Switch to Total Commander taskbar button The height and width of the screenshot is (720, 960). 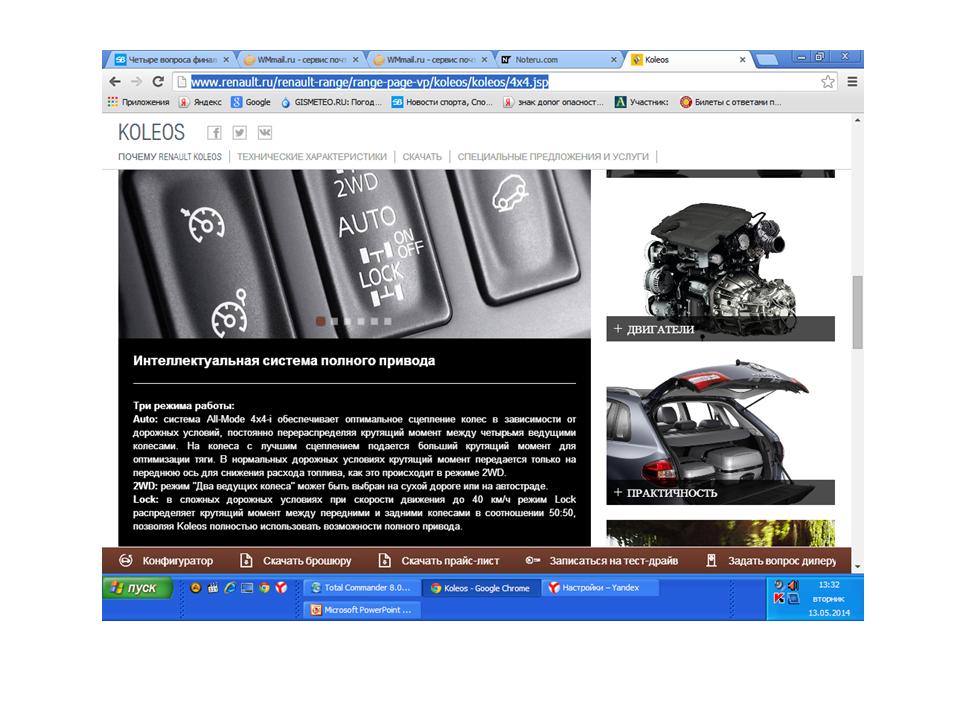tap(362, 588)
